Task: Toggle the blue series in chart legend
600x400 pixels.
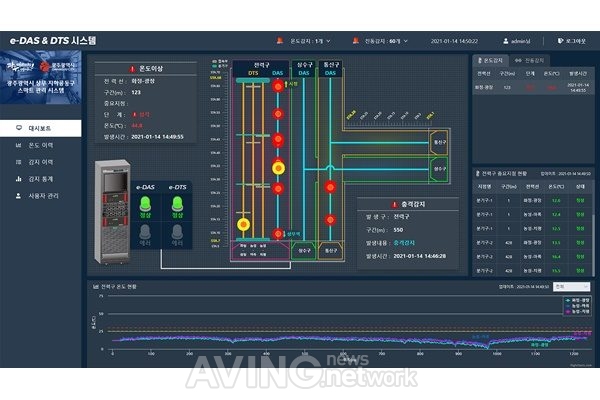Action: (578, 306)
